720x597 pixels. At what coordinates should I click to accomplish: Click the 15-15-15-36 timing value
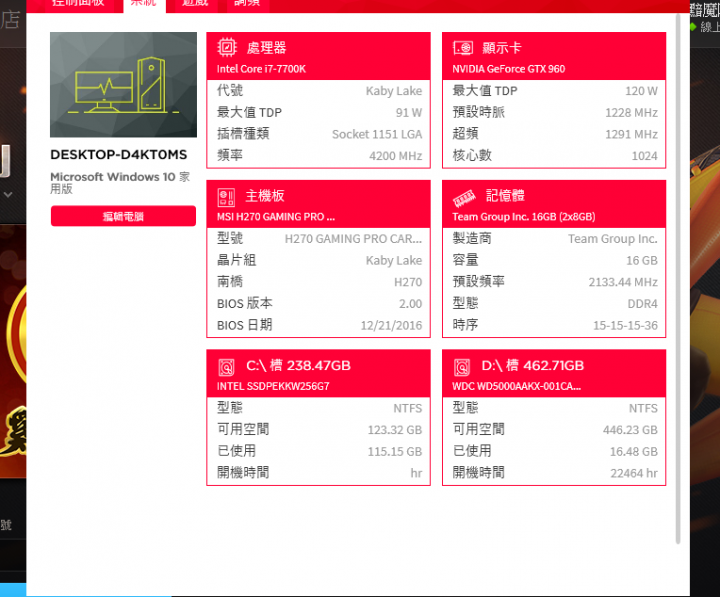click(x=625, y=325)
